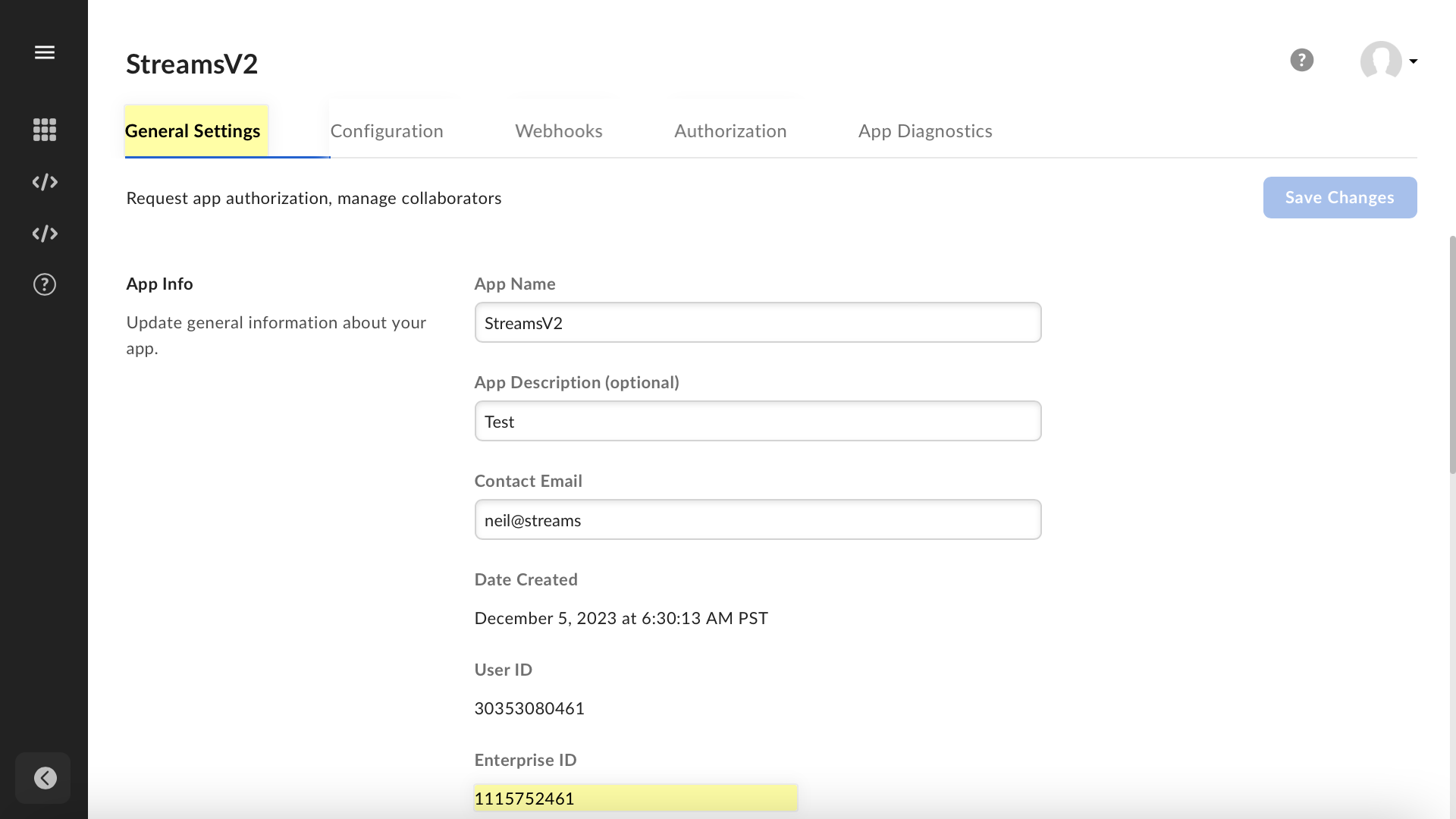Image resolution: width=1456 pixels, height=819 pixels.
Task: Click the vertical page scrollbar
Action: pyautogui.click(x=1452, y=355)
